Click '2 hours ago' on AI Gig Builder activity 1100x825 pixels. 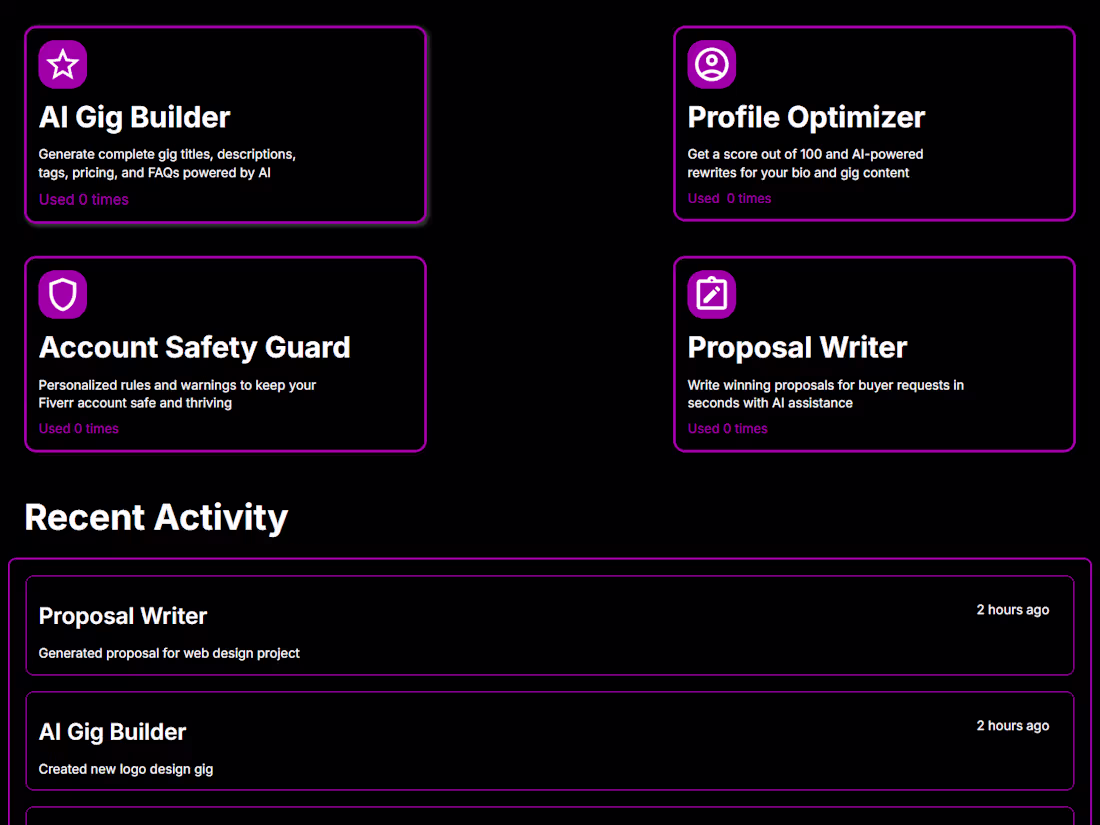coord(1012,725)
